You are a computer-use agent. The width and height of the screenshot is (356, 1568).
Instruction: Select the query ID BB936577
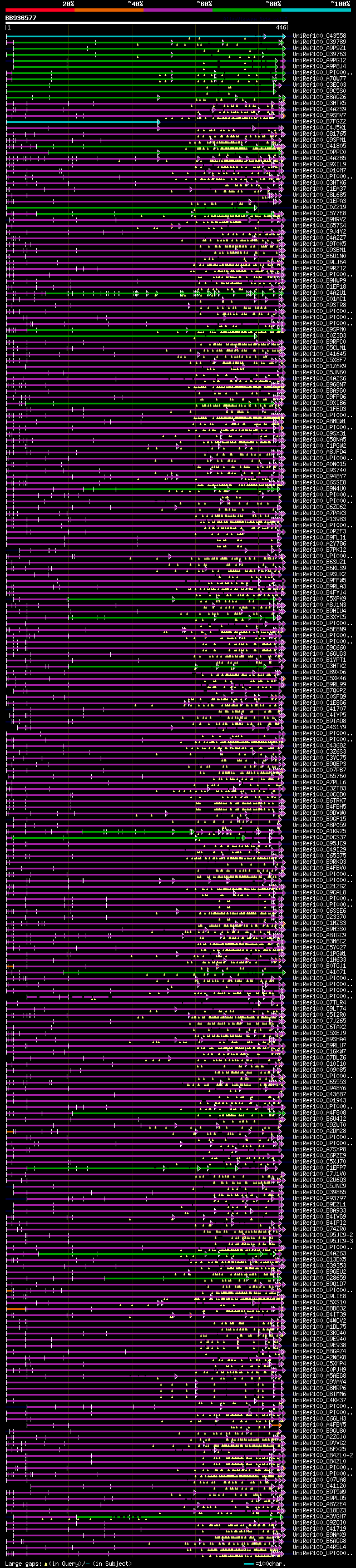(x=21, y=18)
